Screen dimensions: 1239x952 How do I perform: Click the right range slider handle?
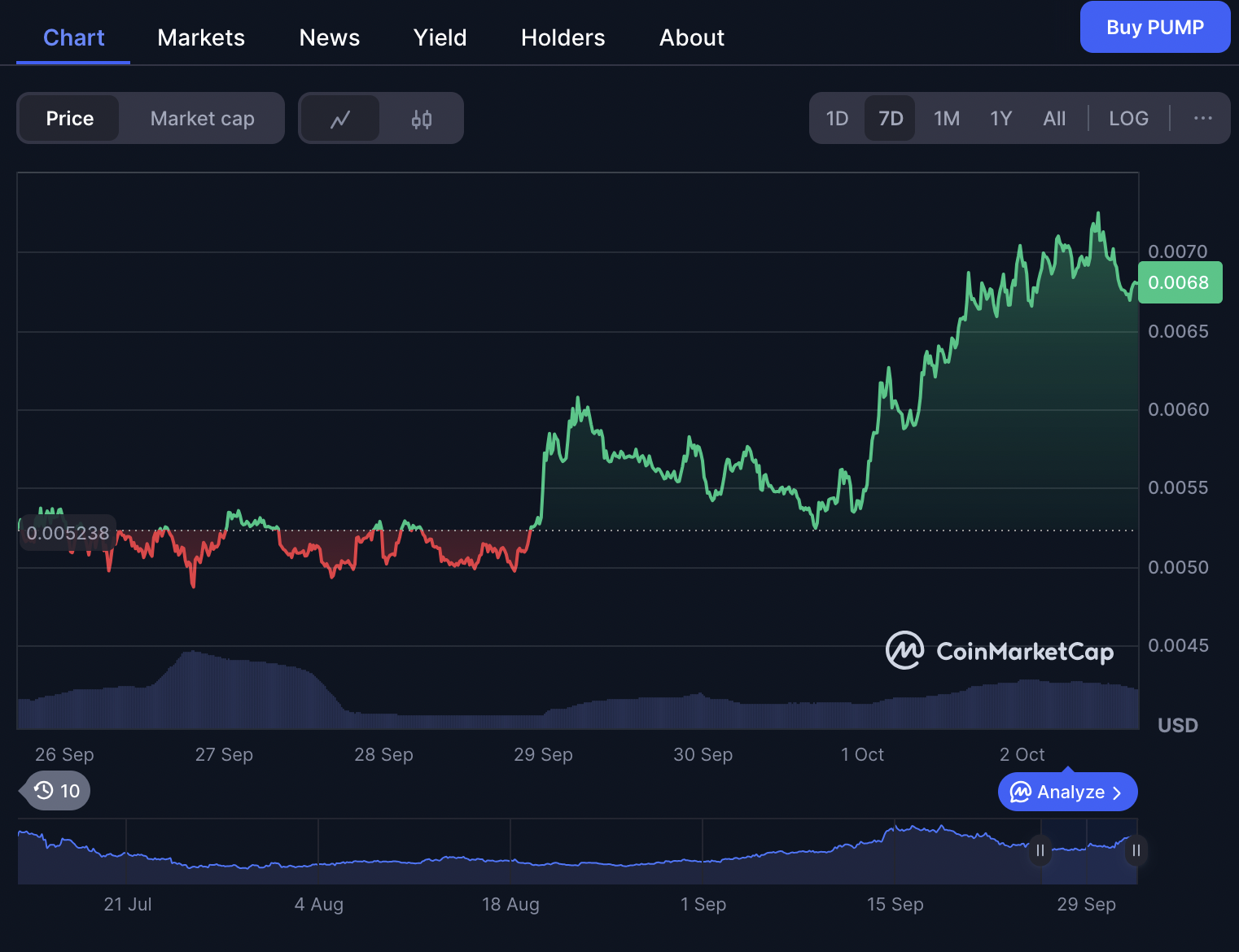pyautogui.click(x=1136, y=850)
